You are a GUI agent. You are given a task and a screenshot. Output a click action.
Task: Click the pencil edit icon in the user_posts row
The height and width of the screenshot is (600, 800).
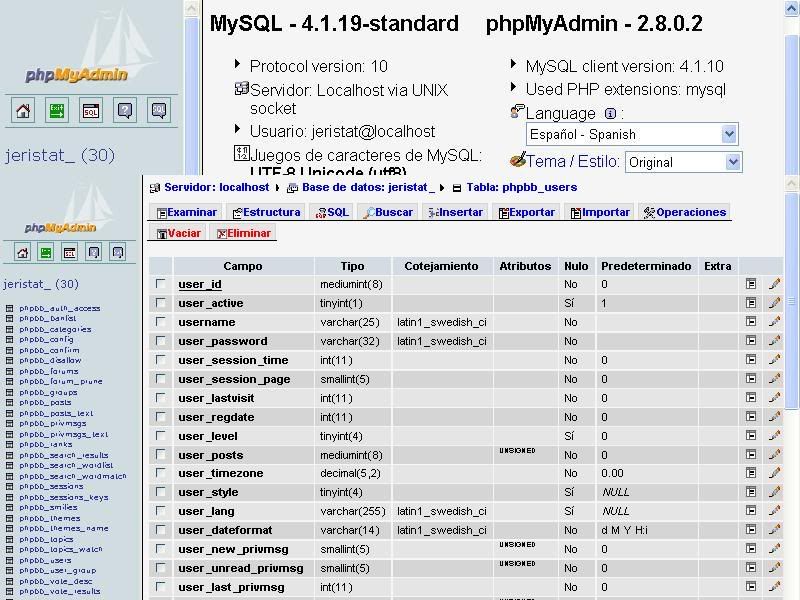click(774, 454)
